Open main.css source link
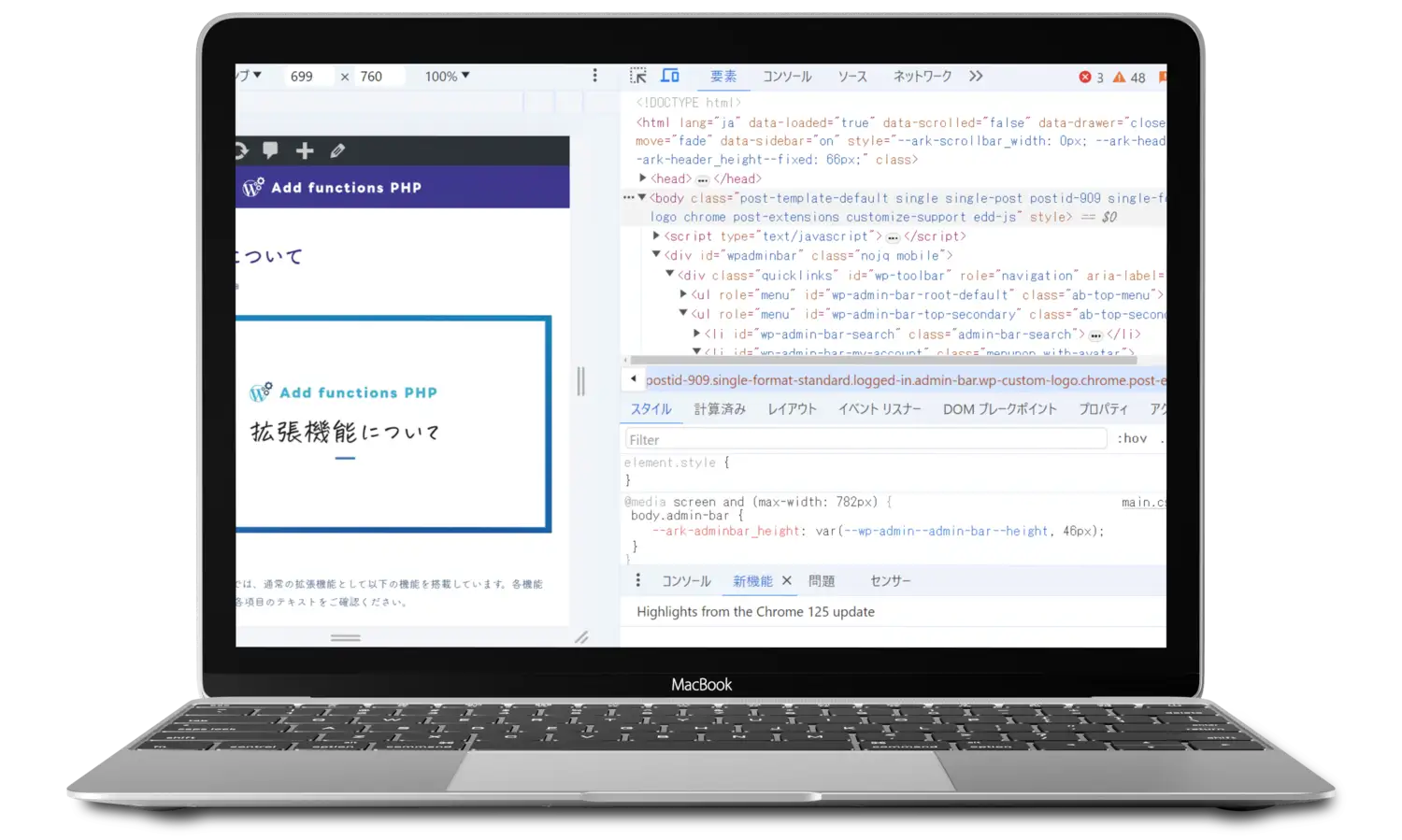The width and height of the screenshot is (1402, 840). point(1144,502)
